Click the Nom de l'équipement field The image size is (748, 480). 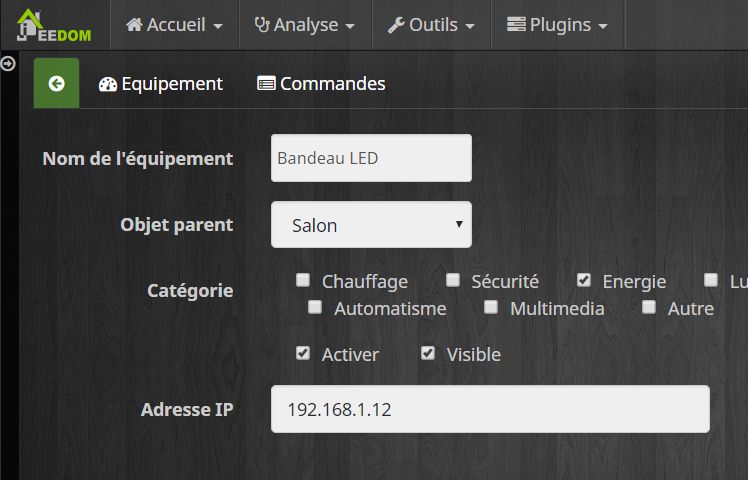coord(371,158)
